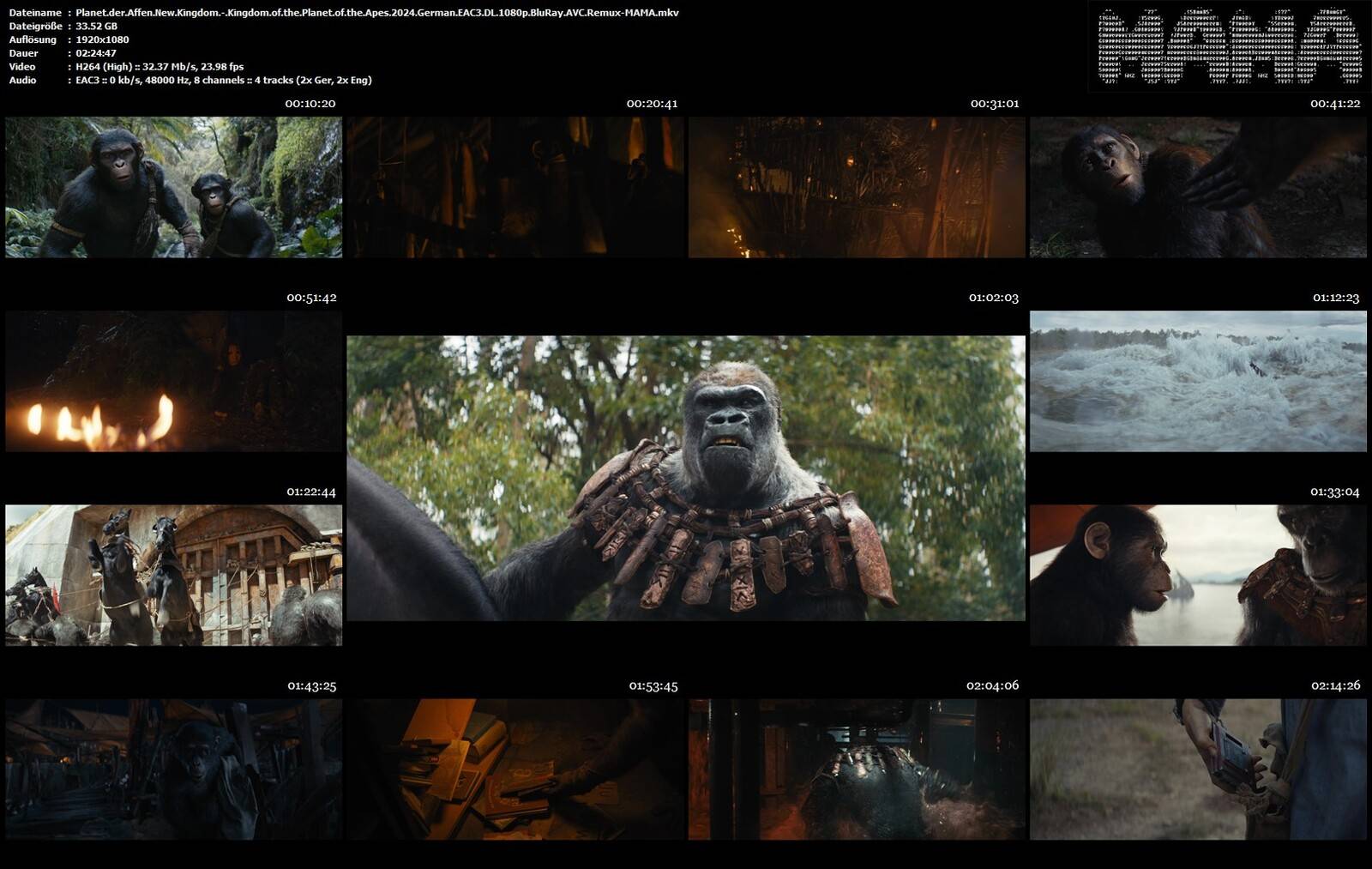Click the Dauer label
This screenshot has height=869, width=1372.
24,53
